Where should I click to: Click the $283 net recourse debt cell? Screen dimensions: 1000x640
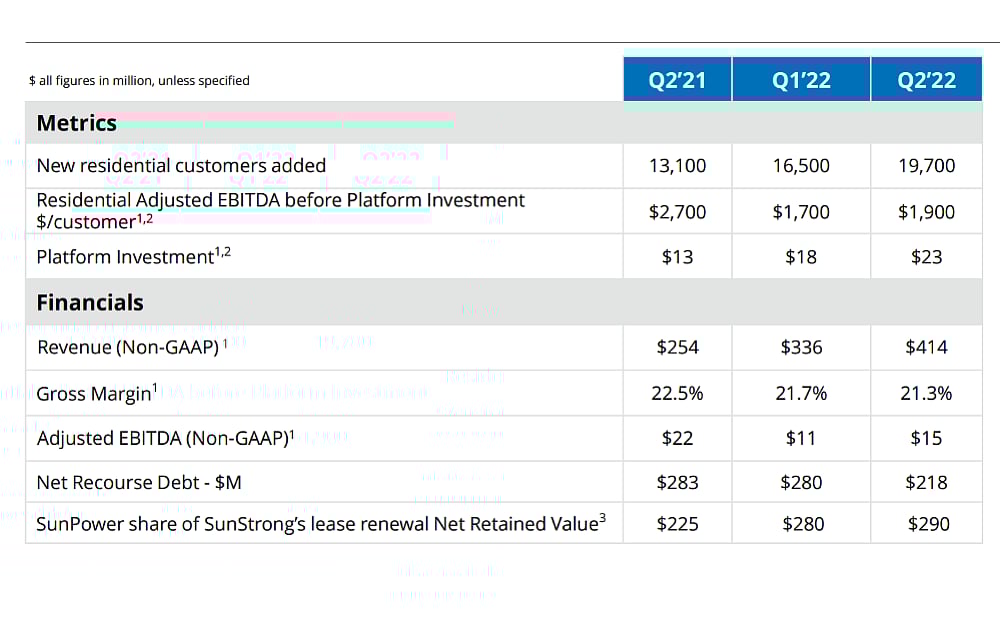click(x=677, y=483)
